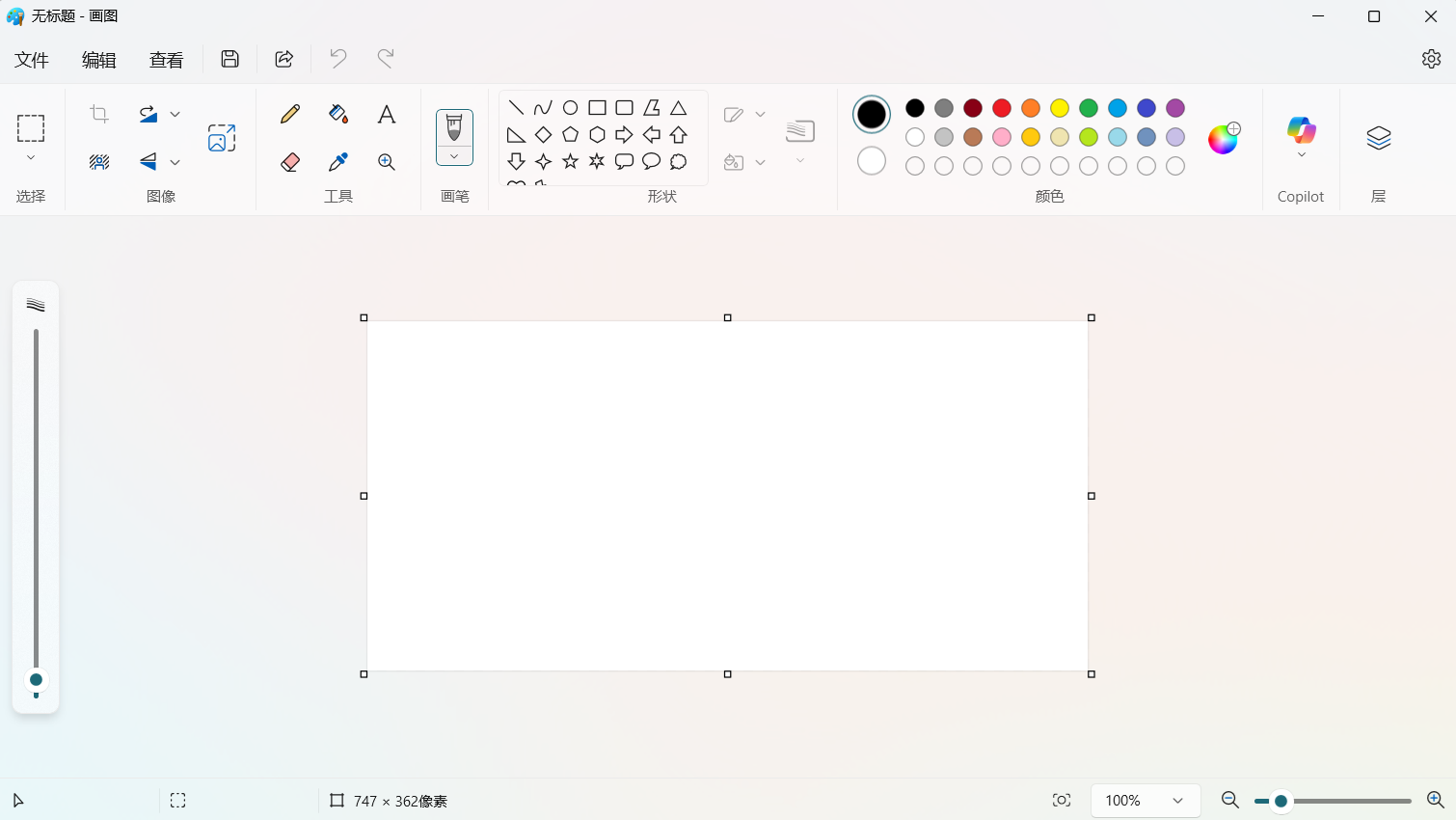This screenshot has width=1456, height=820.
Task: Click the zoom-out minus icon
Action: 1229,800
